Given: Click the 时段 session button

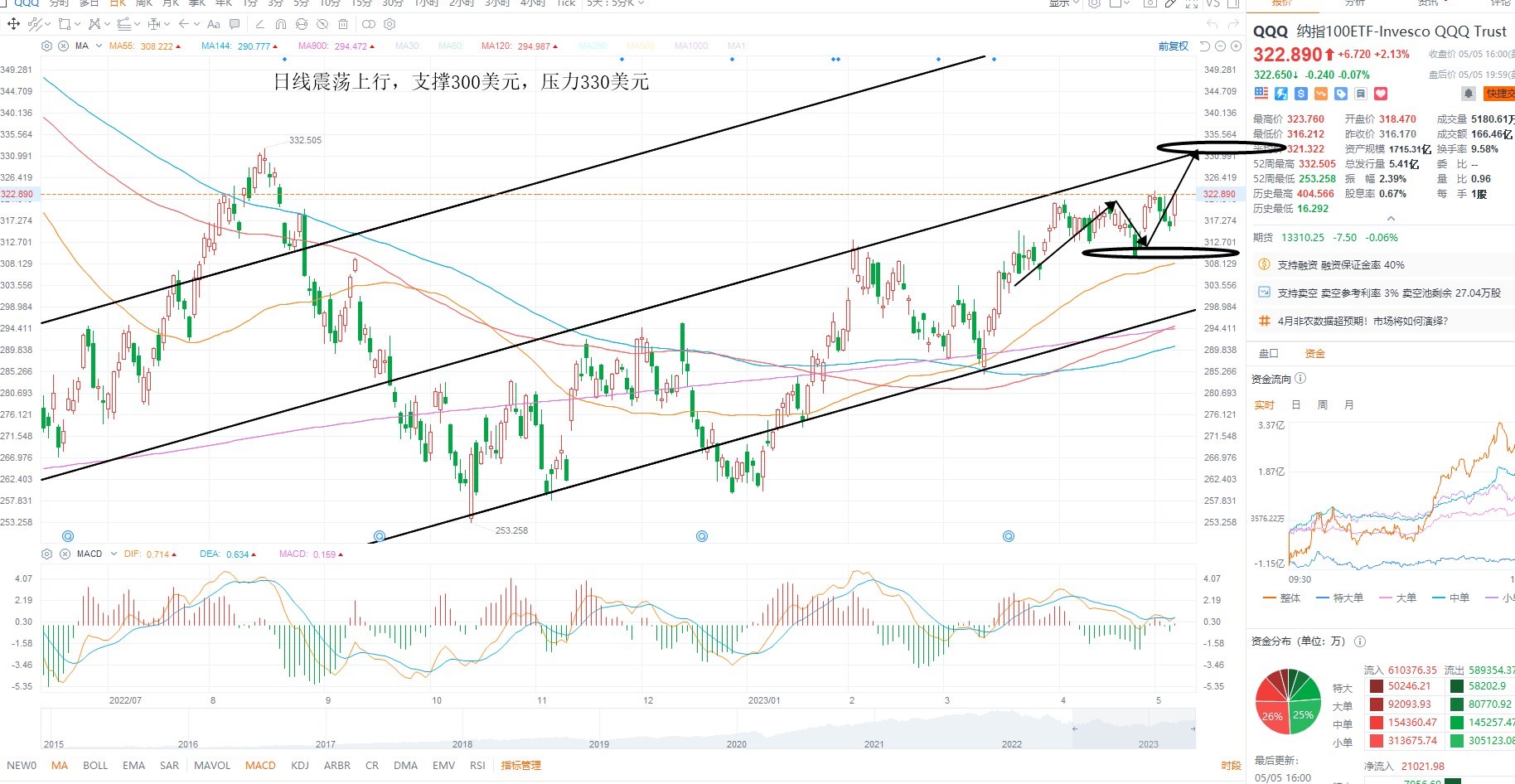Looking at the screenshot, I should [x=1231, y=765].
